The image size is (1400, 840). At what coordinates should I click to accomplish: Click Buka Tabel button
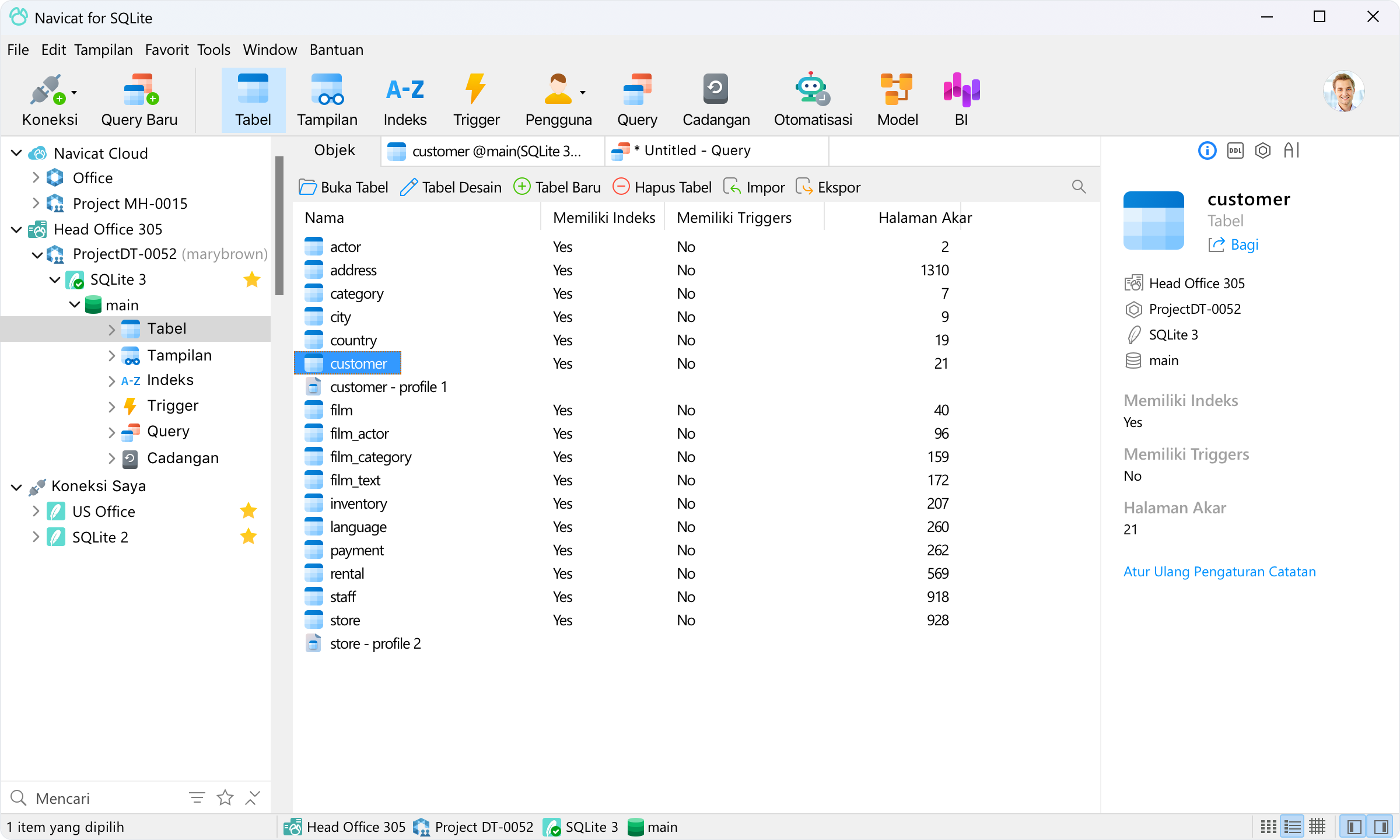pyautogui.click(x=344, y=187)
